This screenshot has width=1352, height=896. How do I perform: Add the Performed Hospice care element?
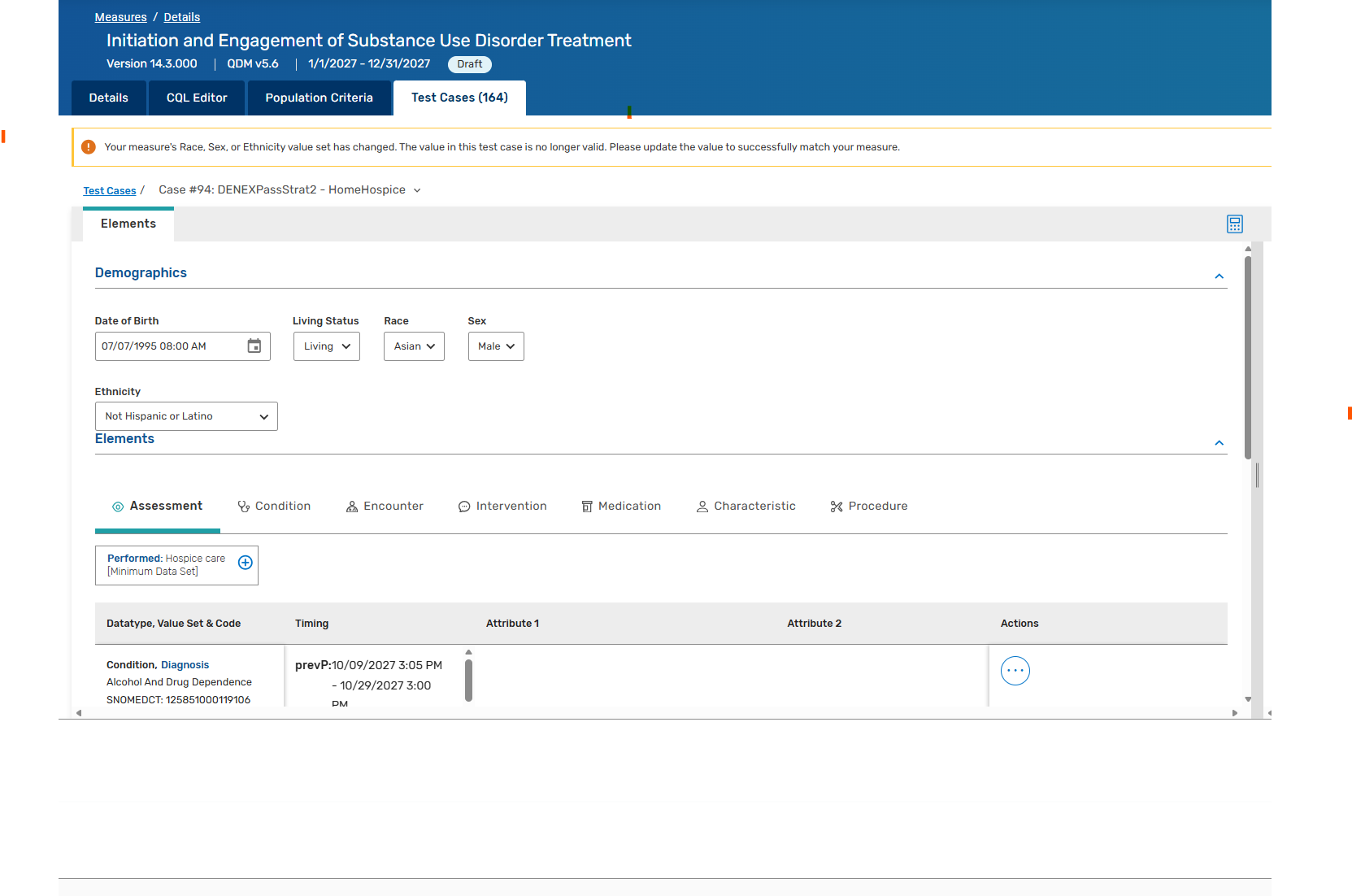pyautogui.click(x=245, y=563)
